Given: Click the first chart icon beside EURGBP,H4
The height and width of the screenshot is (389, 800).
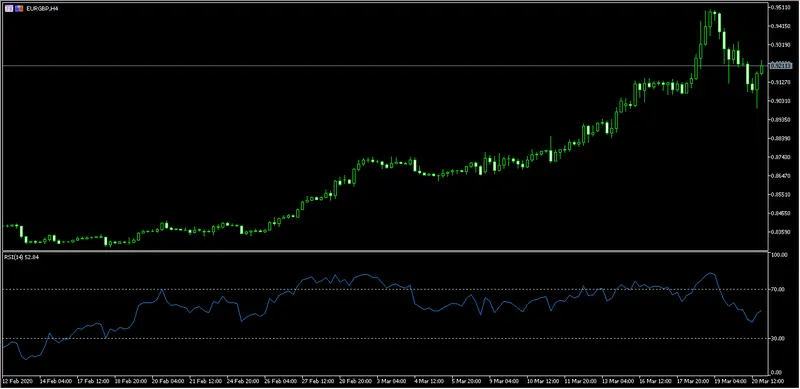Looking at the screenshot, I should [9, 9].
